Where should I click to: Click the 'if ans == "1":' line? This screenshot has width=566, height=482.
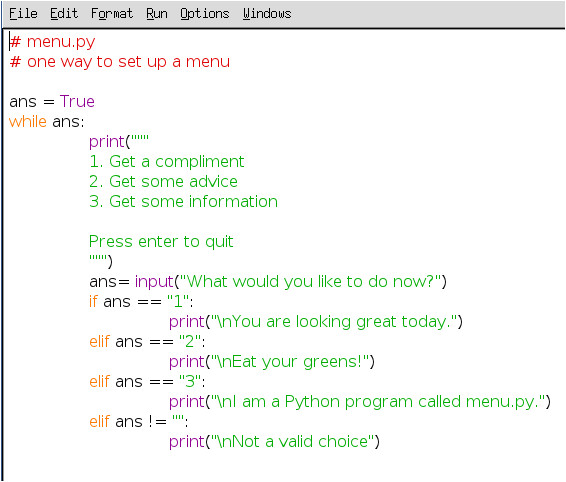pyautogui.click(x=141, y=301)
